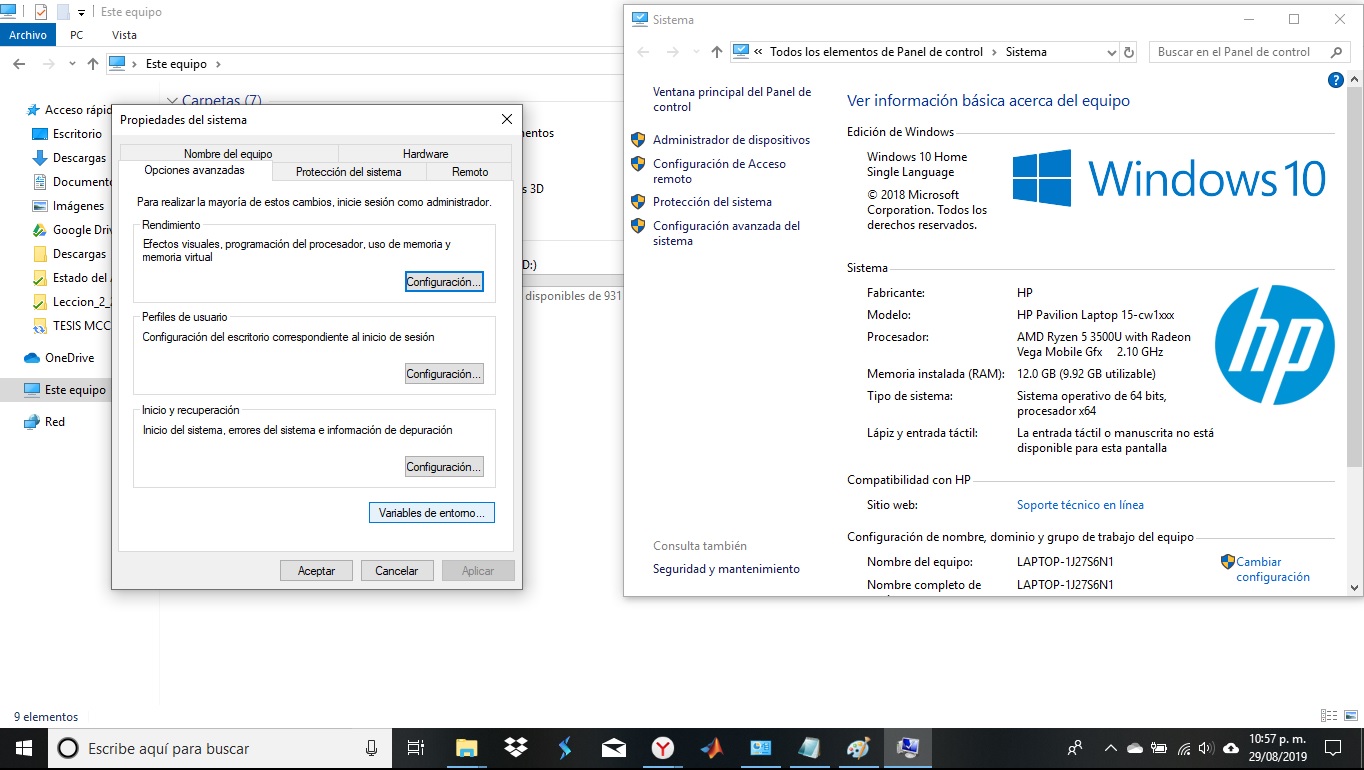1364x770 pixels.
Task: Switch to the Hardware tab
Action: (425, 153)
